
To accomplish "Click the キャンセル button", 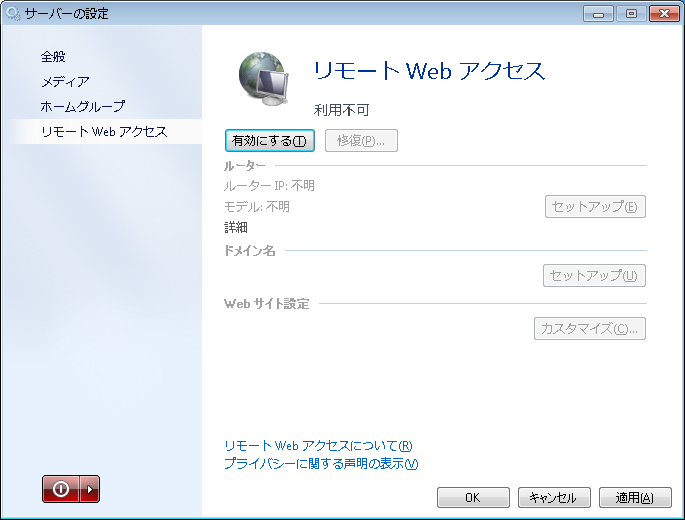I will tap(554, 498).
